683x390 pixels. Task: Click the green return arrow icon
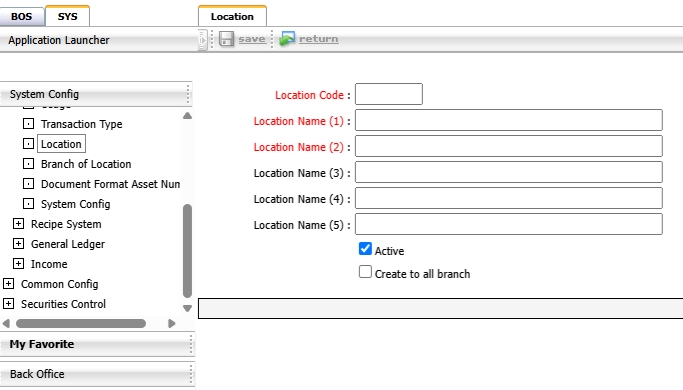coord(287,39)
